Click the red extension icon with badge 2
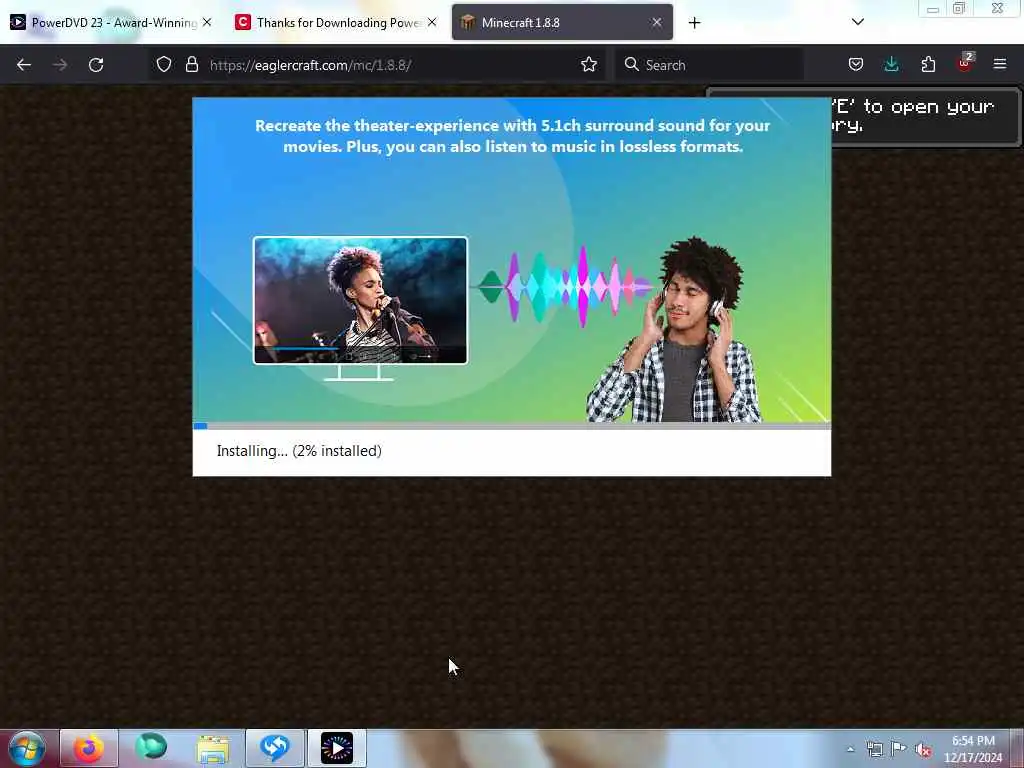The width and height of the screenshot is (1024, 768). click(x=965, y=63)
